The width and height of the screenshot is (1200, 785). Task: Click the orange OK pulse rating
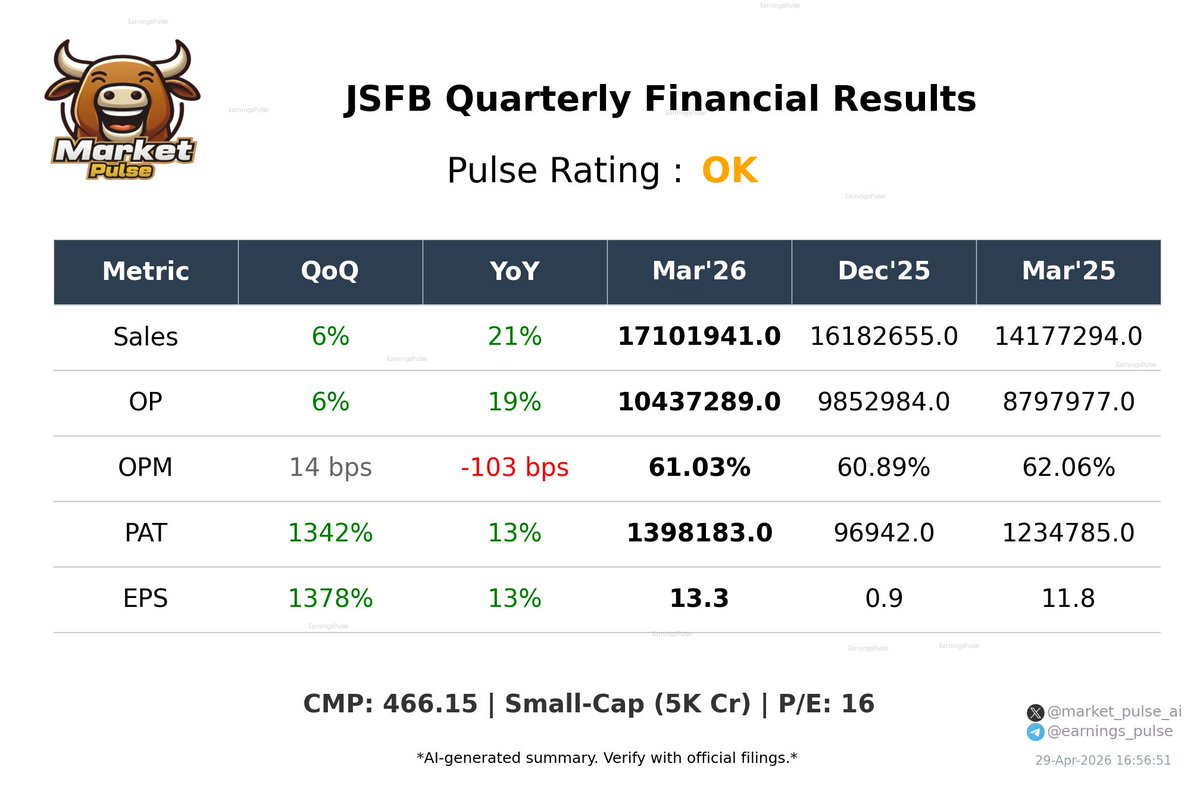(x=730, y=171)
